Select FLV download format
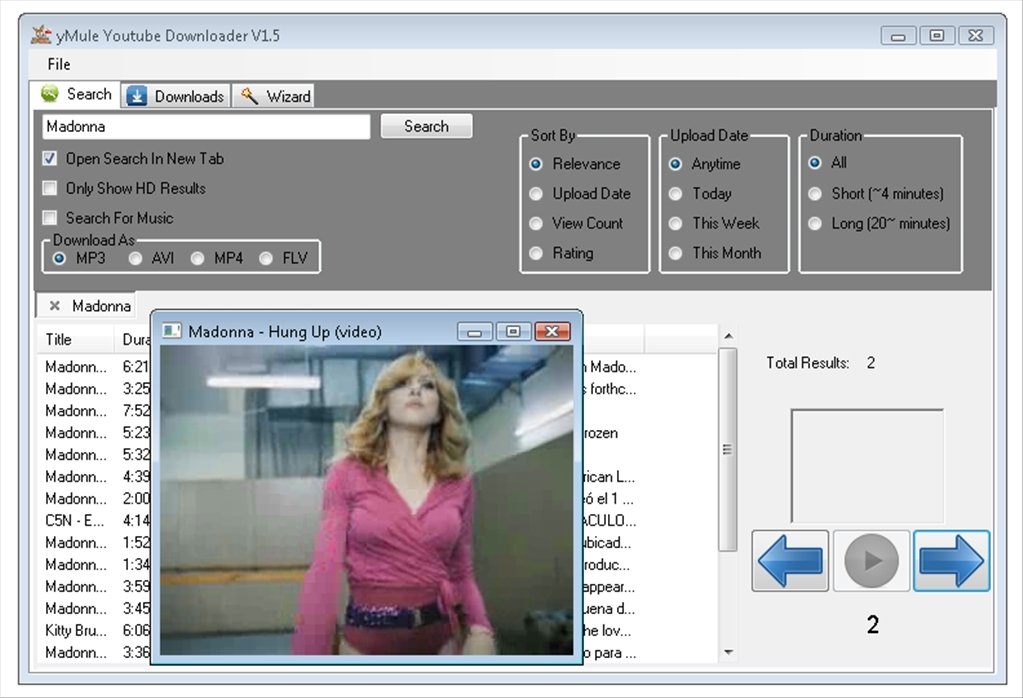Viewport: 1023px width, 698px height. [x=266, y=258]
